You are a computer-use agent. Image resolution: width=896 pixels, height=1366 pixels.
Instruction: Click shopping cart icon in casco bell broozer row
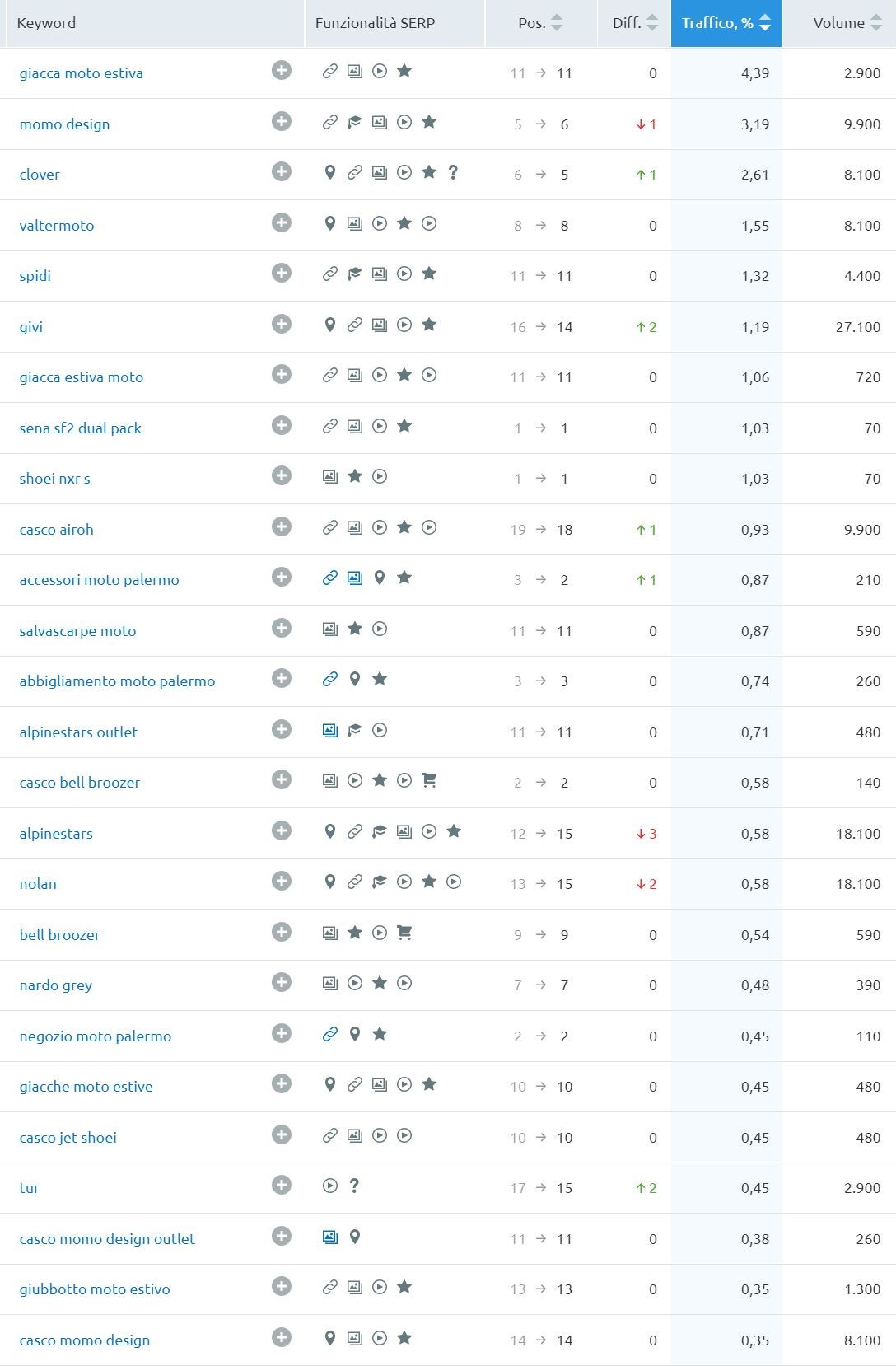429,780
